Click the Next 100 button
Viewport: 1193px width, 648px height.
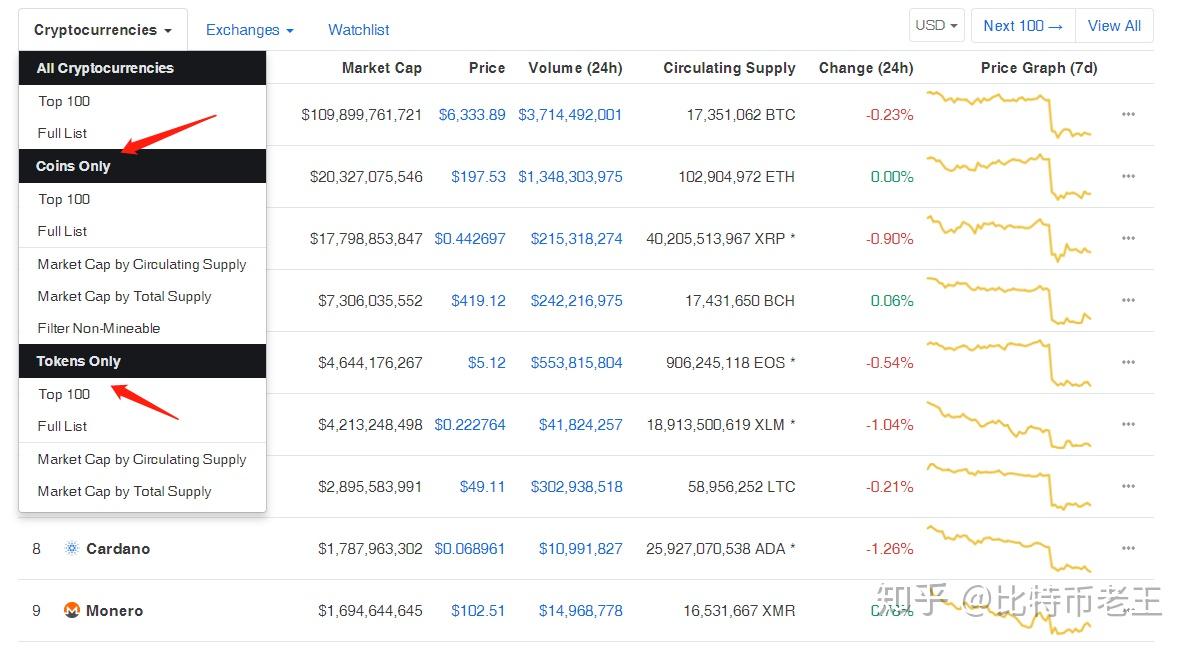tap(1022, 25)
